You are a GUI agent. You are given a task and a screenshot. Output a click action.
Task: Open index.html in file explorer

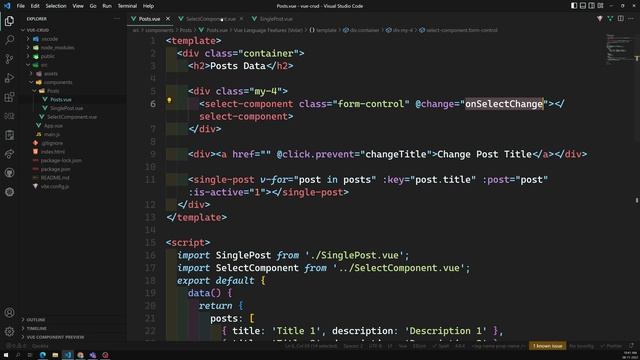(53, 152)
